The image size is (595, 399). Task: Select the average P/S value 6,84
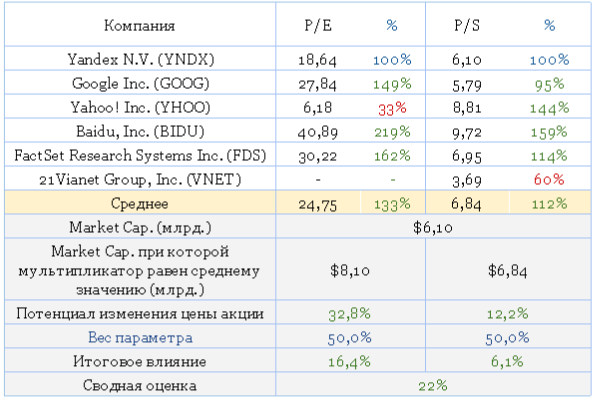pyautogui.click(x=466, y=204)
